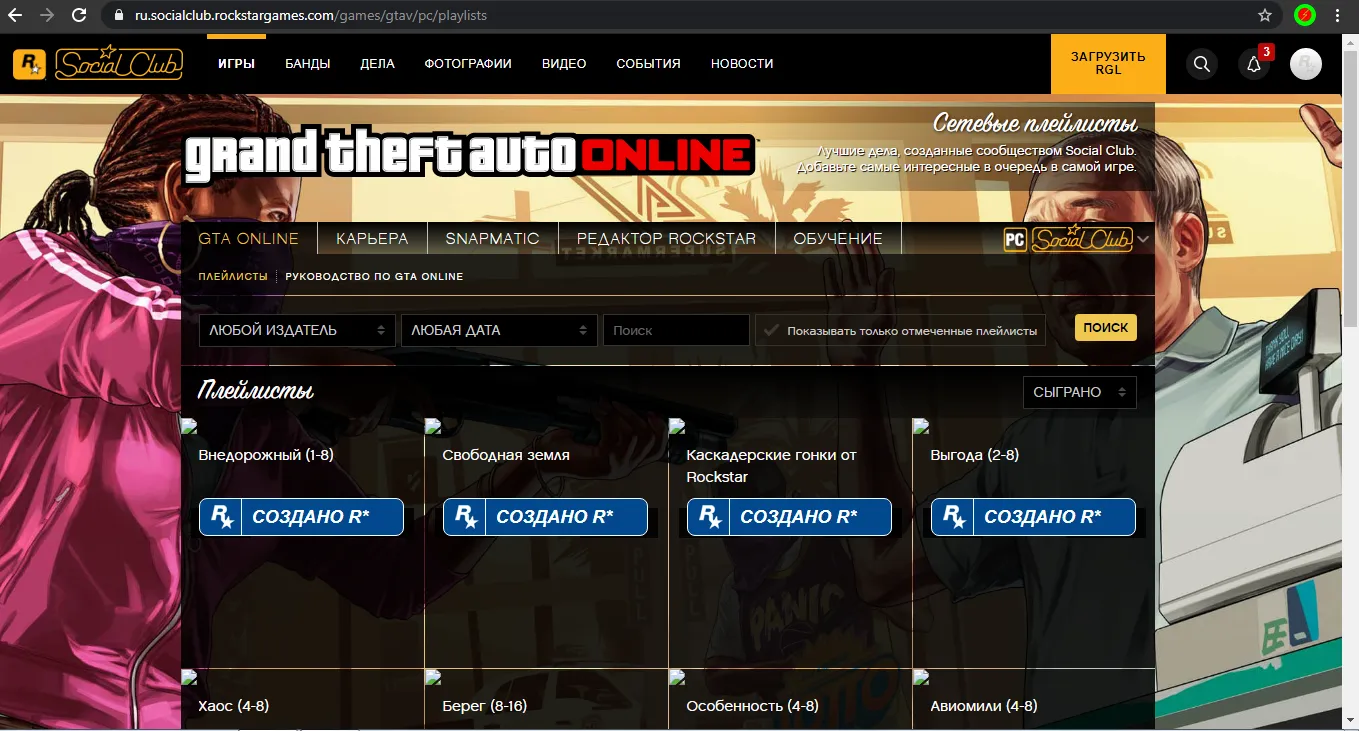The image size is (1359, 731).
Task: Open the Любой издатель dropdown
Action: (297, 330)
